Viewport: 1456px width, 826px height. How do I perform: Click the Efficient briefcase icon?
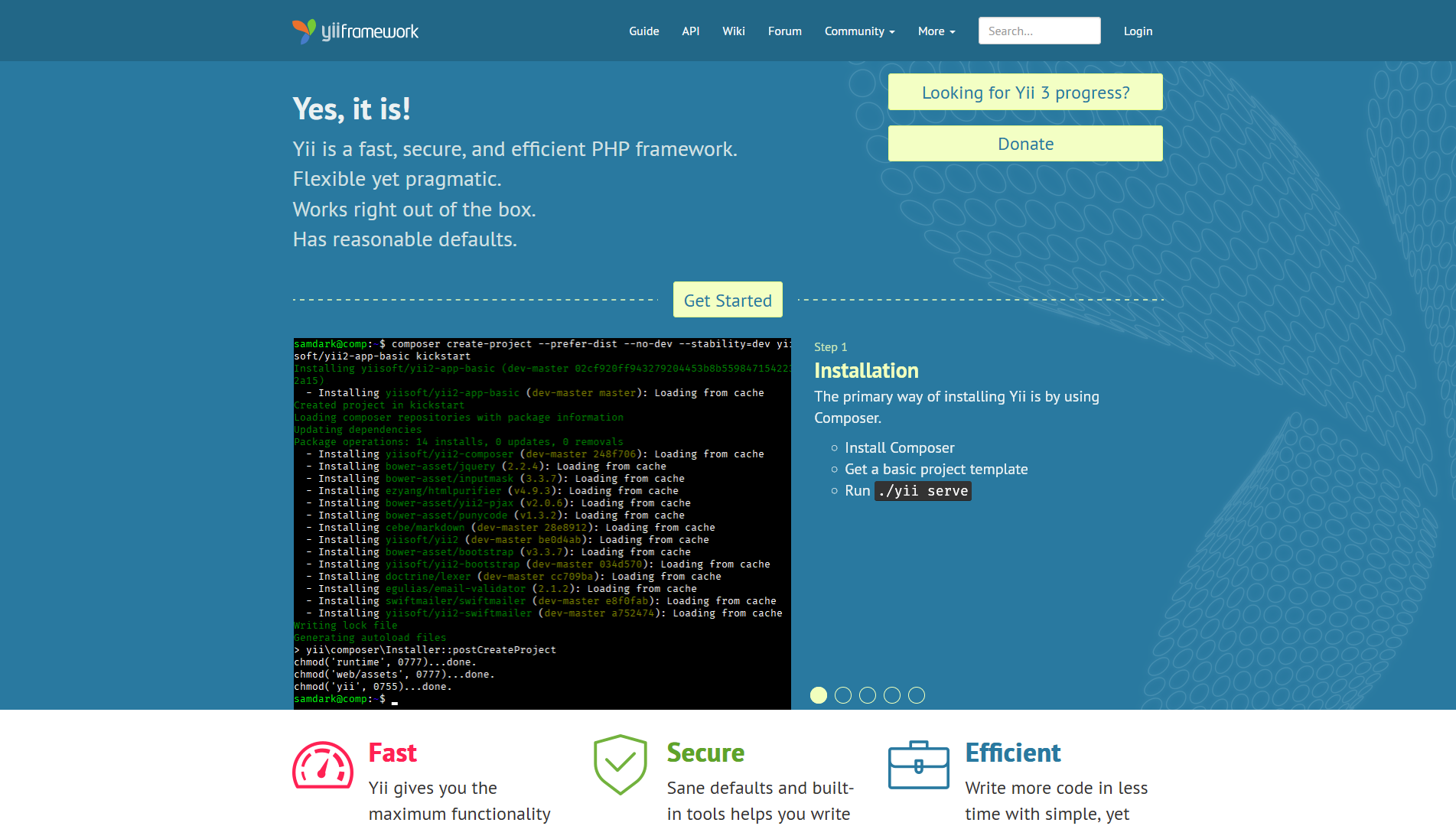click(x=919, y=765)
